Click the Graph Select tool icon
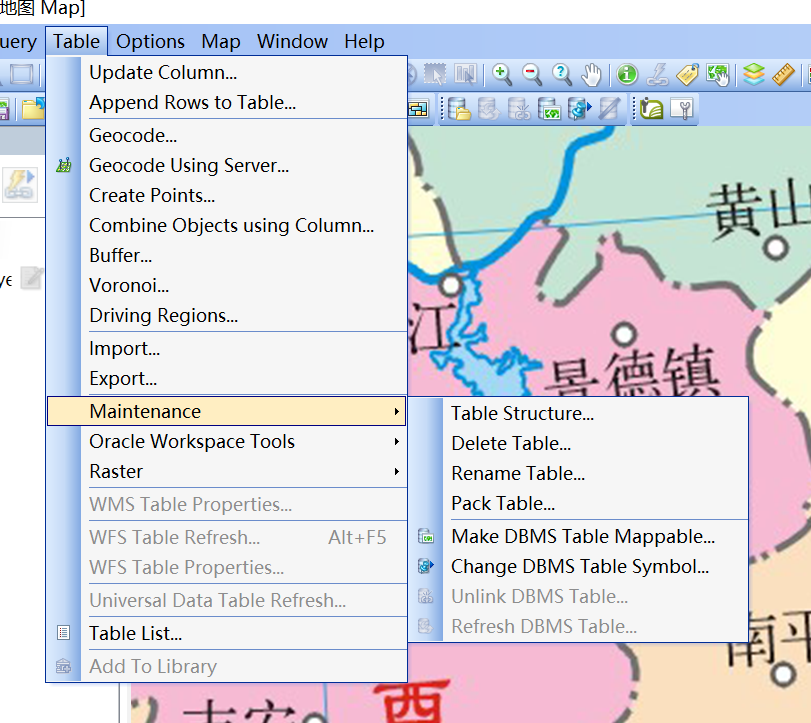The height and width of the screenshot is (723, 811). point(465,74)
